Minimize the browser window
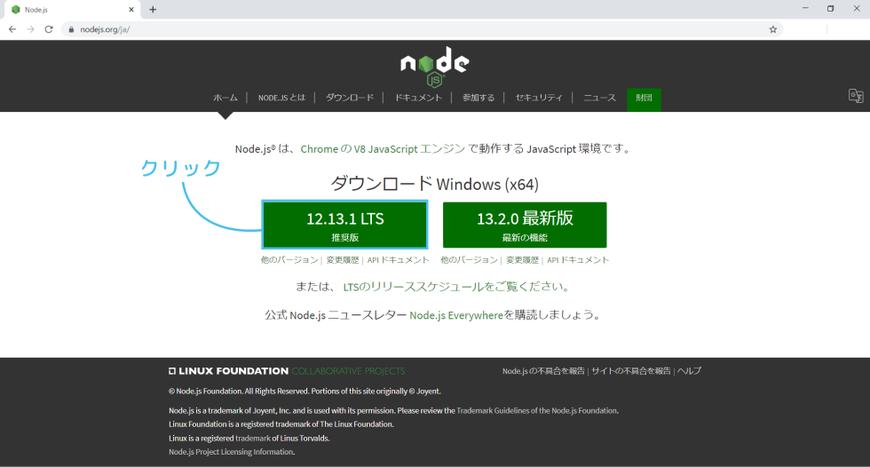The height and width of the screenshot is (467, 870). [x=805, y=8]
